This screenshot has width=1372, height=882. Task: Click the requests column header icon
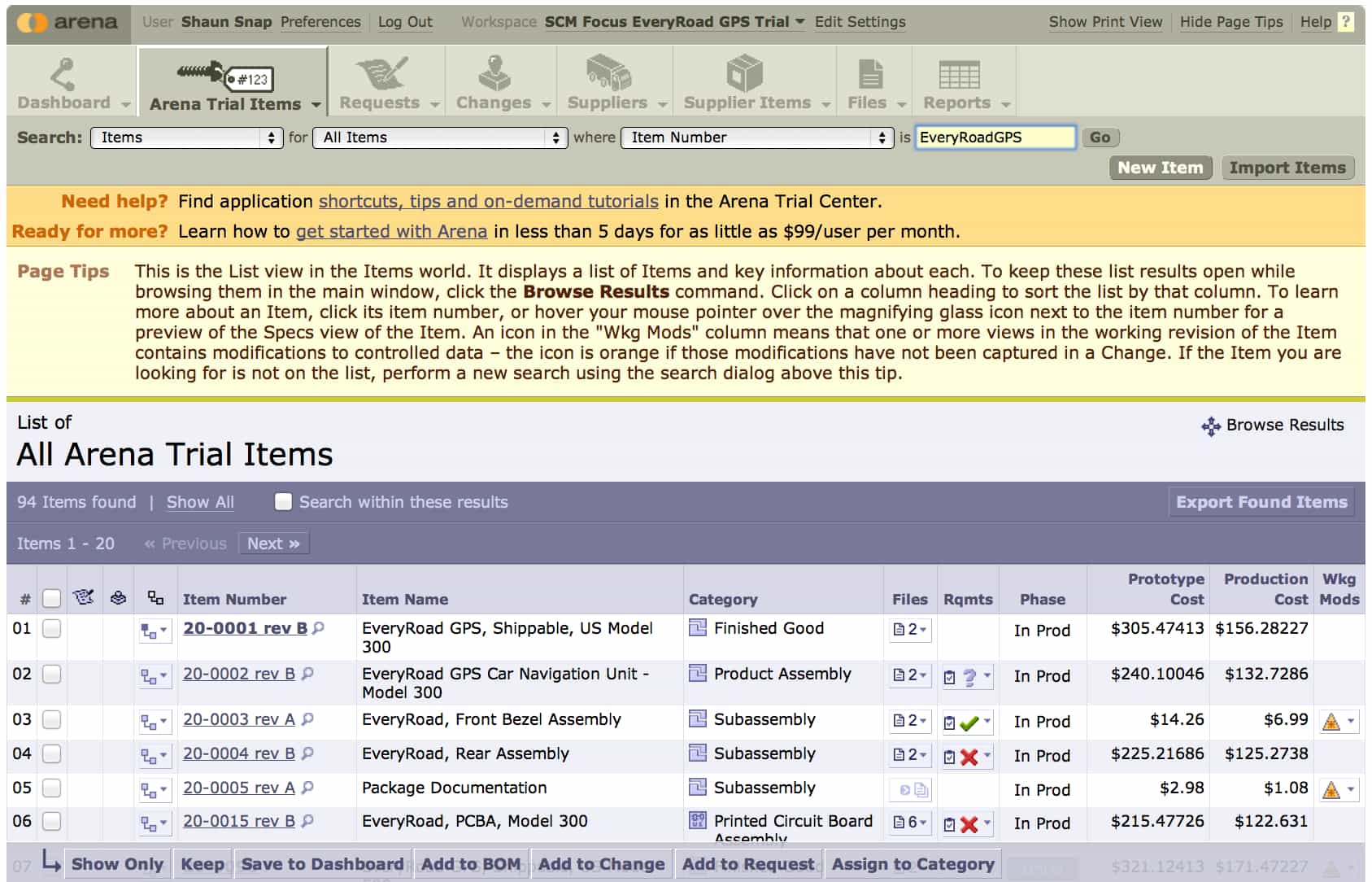[83, 597]
